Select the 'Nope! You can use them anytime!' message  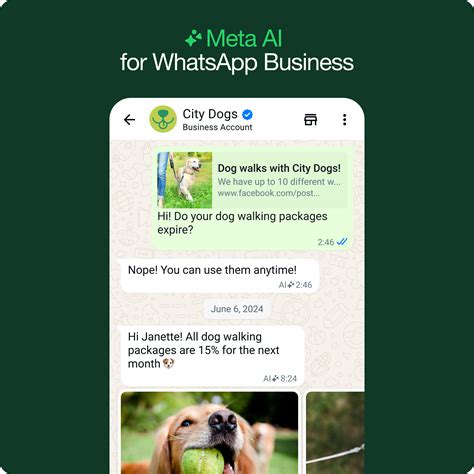click(x=219, y=276)
